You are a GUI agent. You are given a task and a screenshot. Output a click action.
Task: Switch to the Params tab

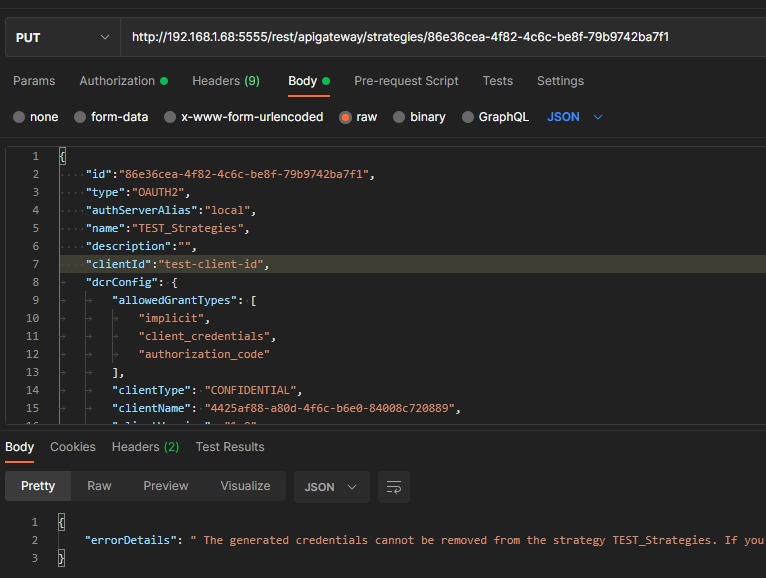[34, 81]
